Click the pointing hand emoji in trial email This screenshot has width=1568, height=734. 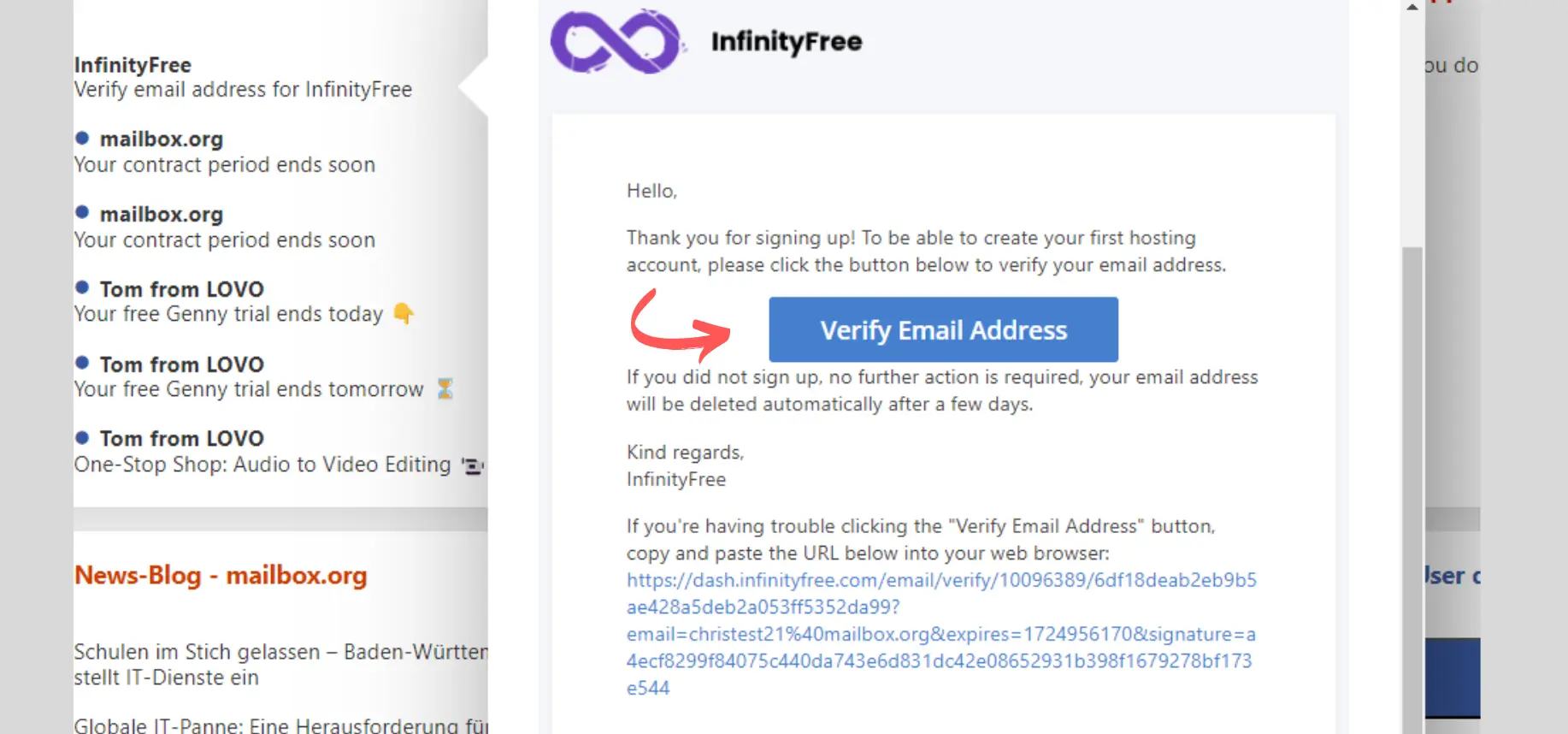(x=404, y=314)
